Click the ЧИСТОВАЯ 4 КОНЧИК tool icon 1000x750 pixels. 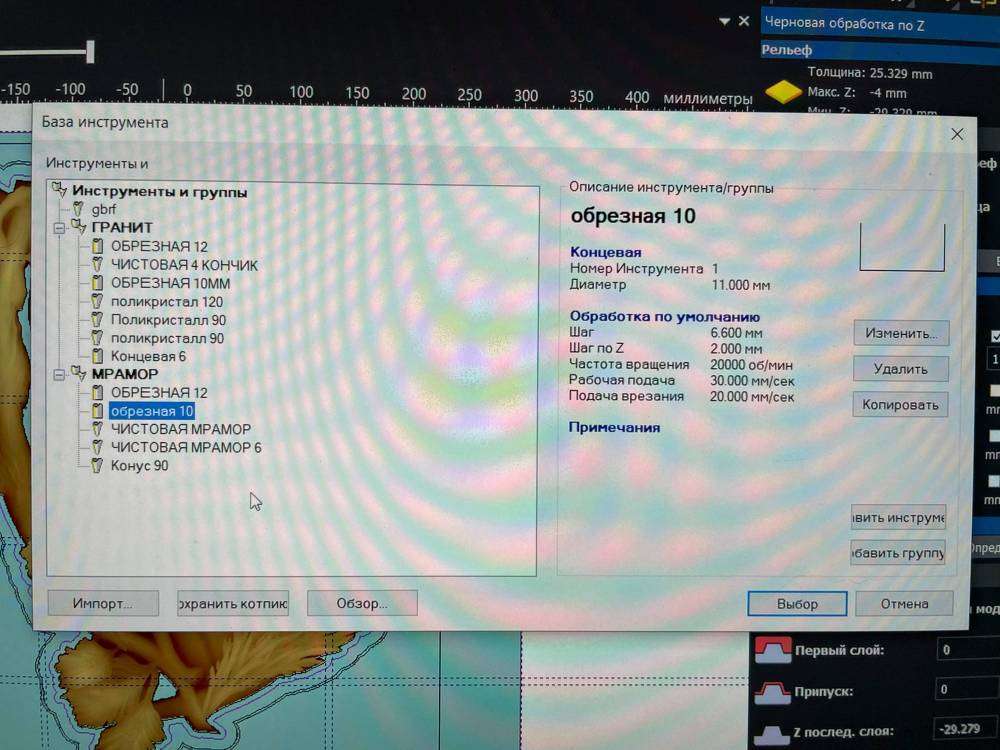point(97,265)
